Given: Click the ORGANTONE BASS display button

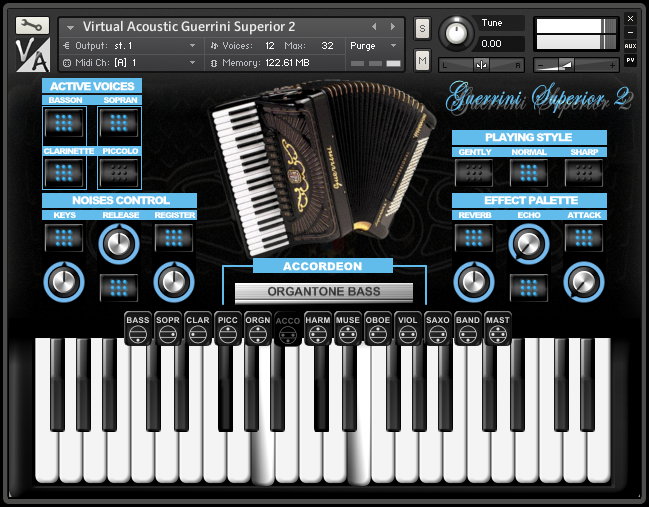Looking at the screenshot, I should 324,292.
